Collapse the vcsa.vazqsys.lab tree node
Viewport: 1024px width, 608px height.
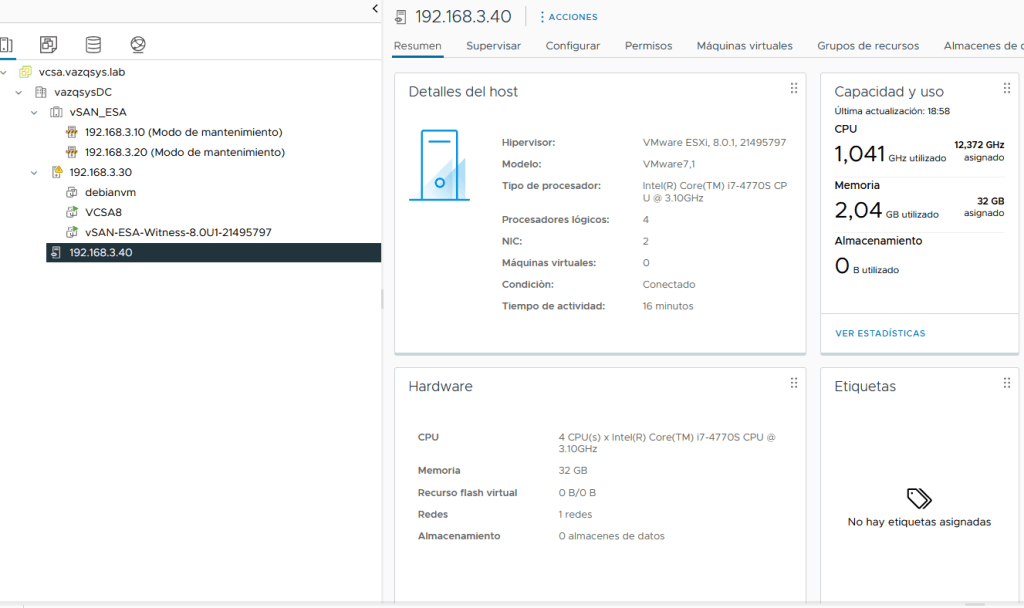point(4,72)
